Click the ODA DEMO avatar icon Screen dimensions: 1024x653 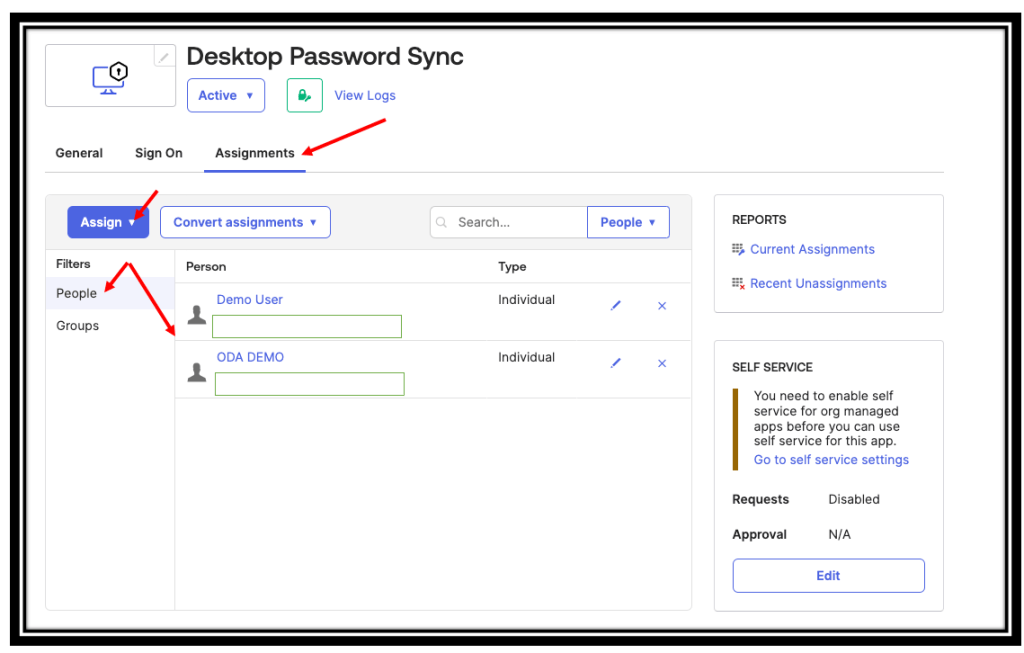click(x=197, y=372)
